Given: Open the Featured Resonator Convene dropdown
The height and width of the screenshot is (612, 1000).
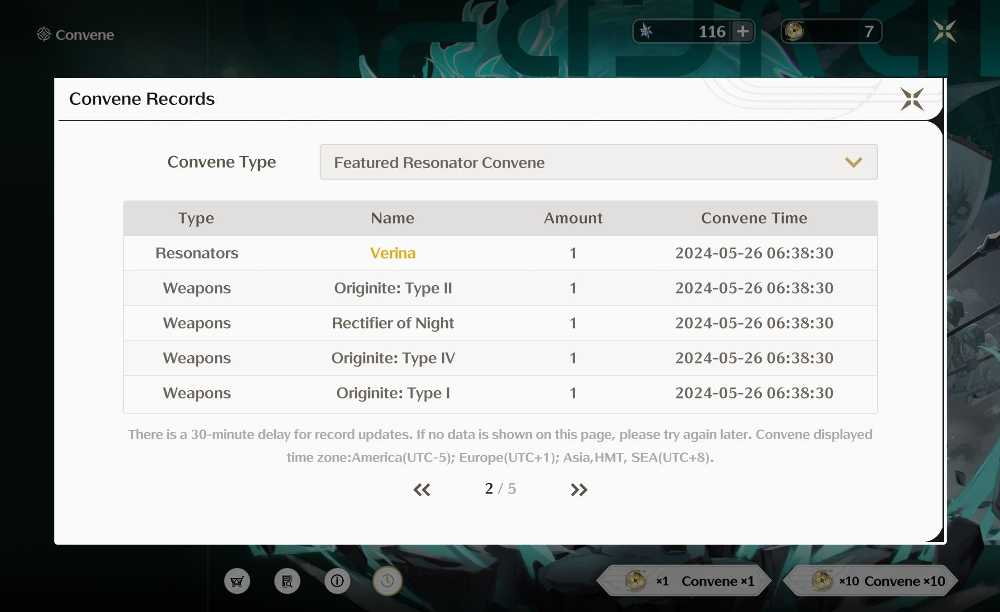Looking at the screenshot, I should (x=599, y=163).
